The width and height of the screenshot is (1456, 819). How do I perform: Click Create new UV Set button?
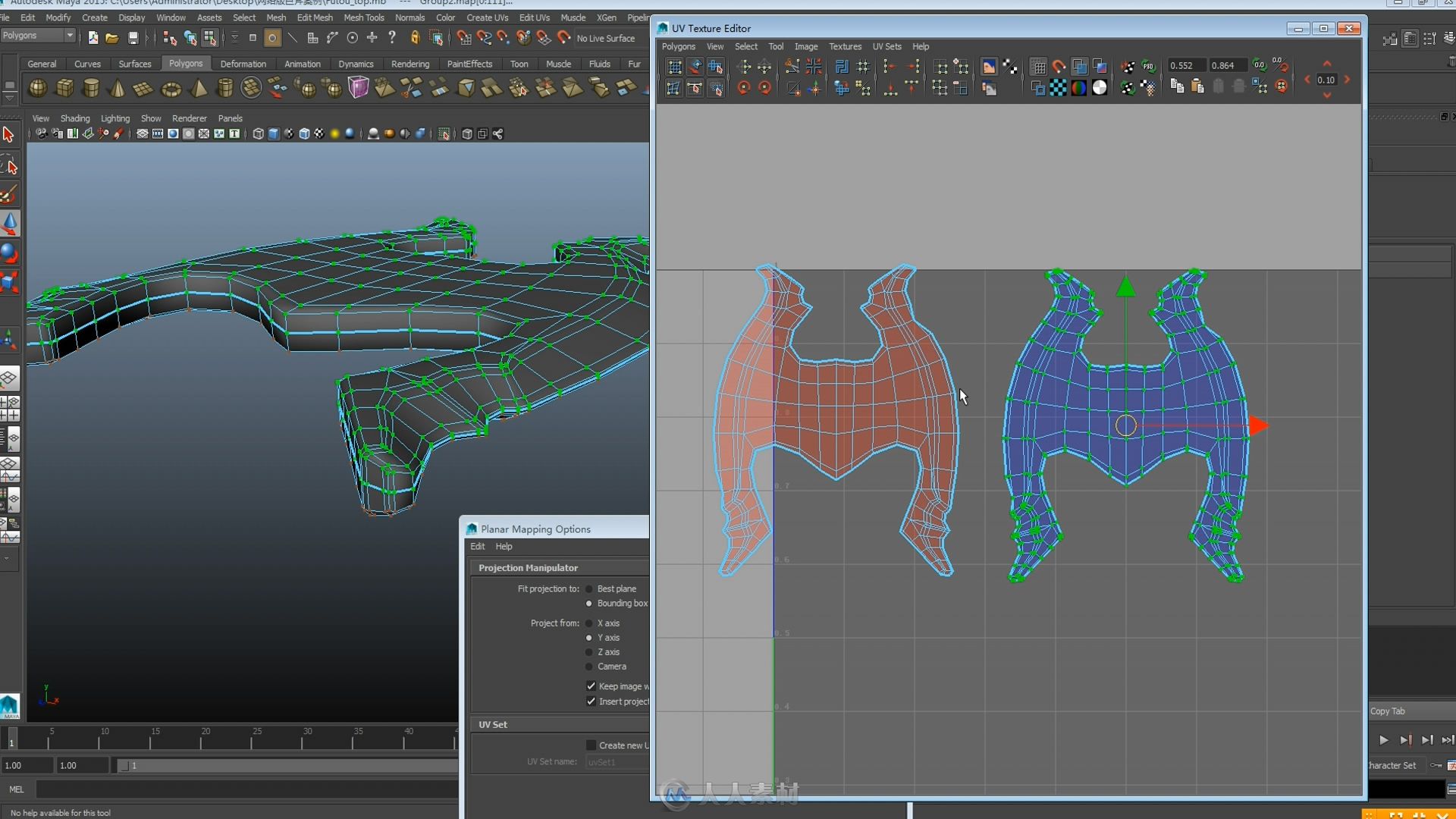590,745
